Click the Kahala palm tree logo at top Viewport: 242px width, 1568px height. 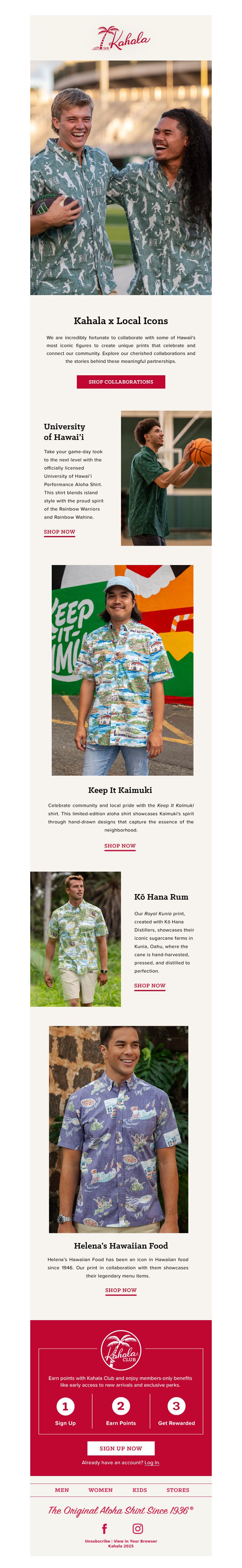pyautogui.click(x=121, y=38)
